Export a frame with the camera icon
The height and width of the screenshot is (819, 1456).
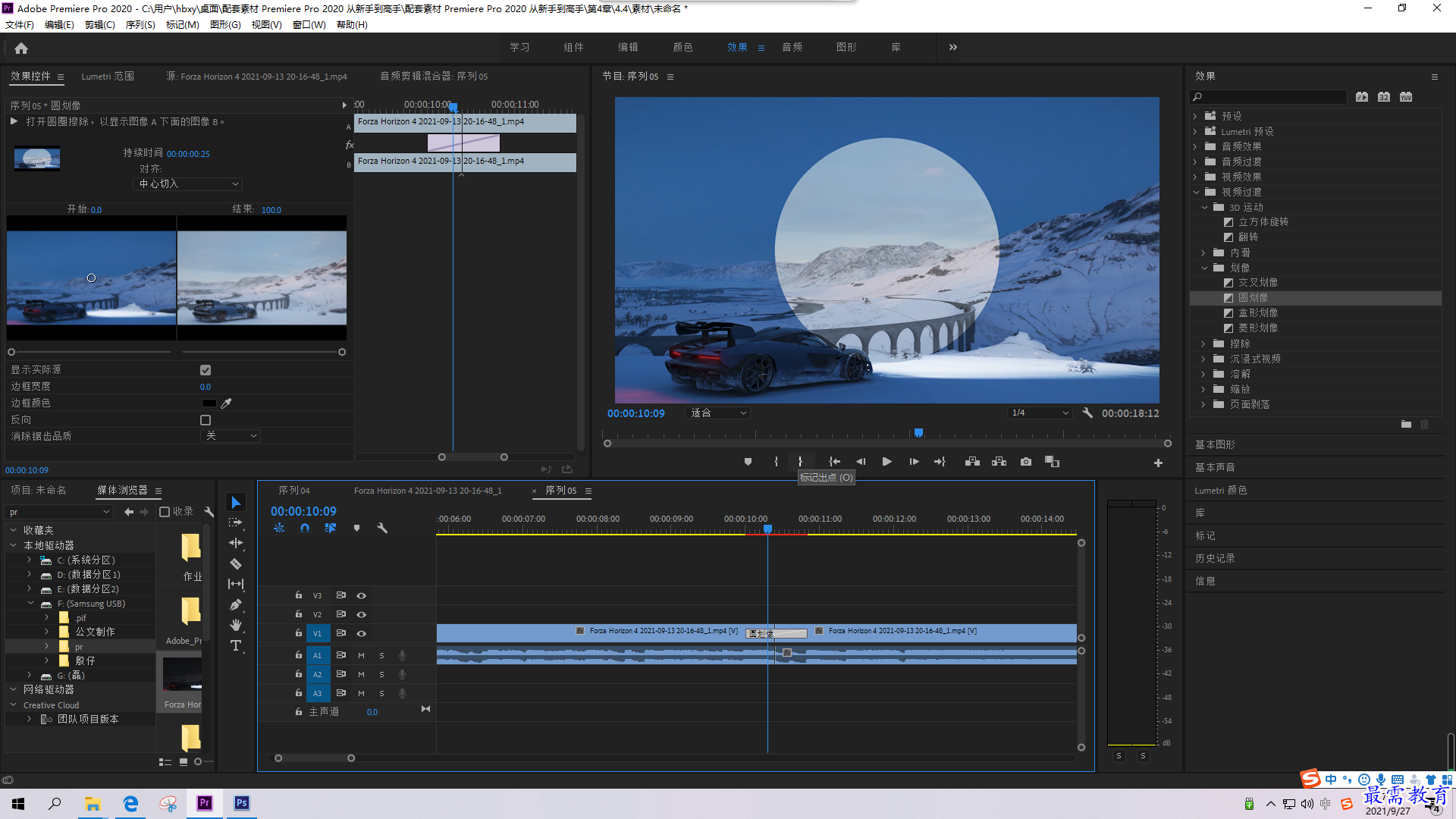pyautogui.click(x=1026, y=462)
